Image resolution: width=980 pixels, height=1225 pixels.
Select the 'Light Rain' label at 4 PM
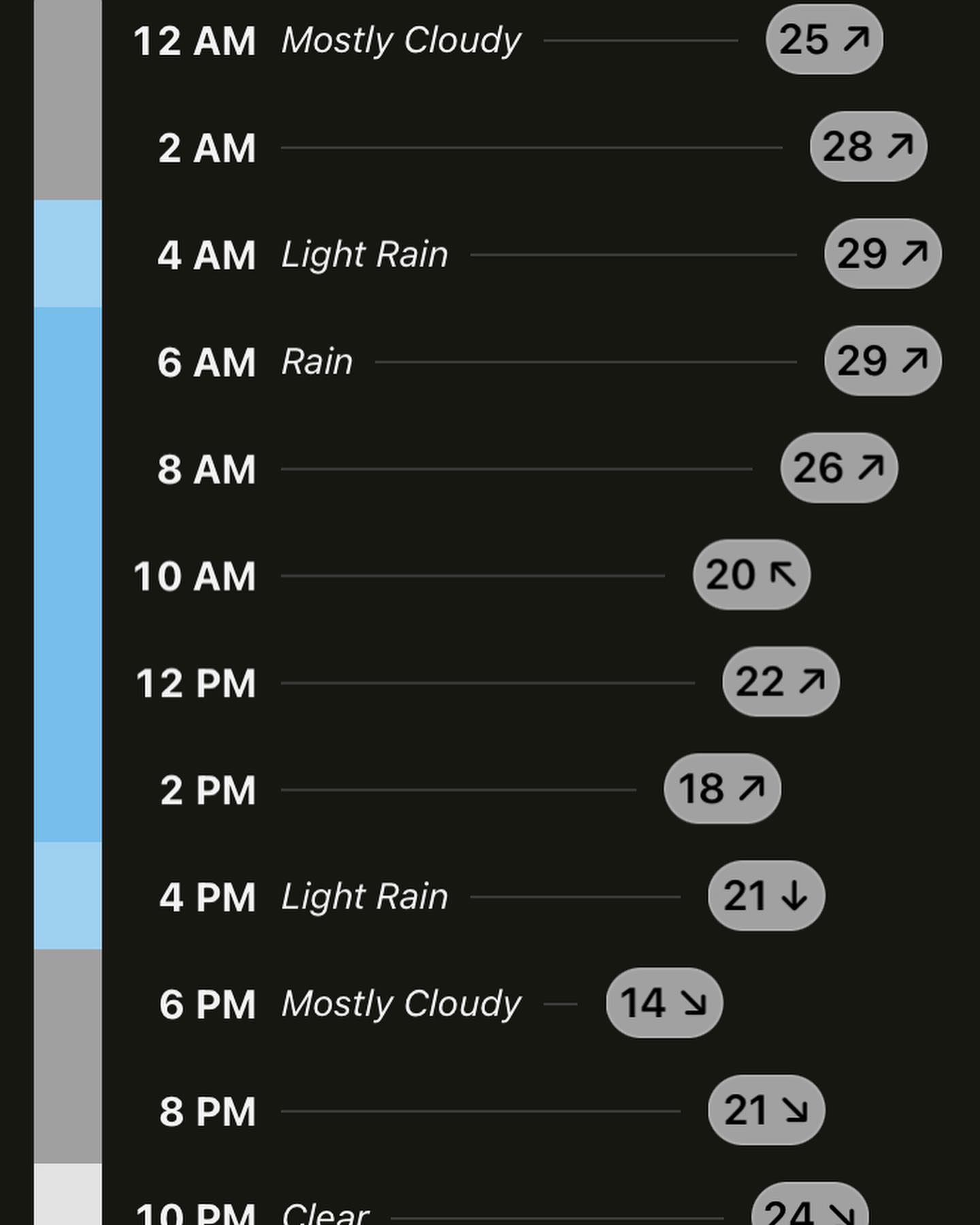tap(365, 897)
